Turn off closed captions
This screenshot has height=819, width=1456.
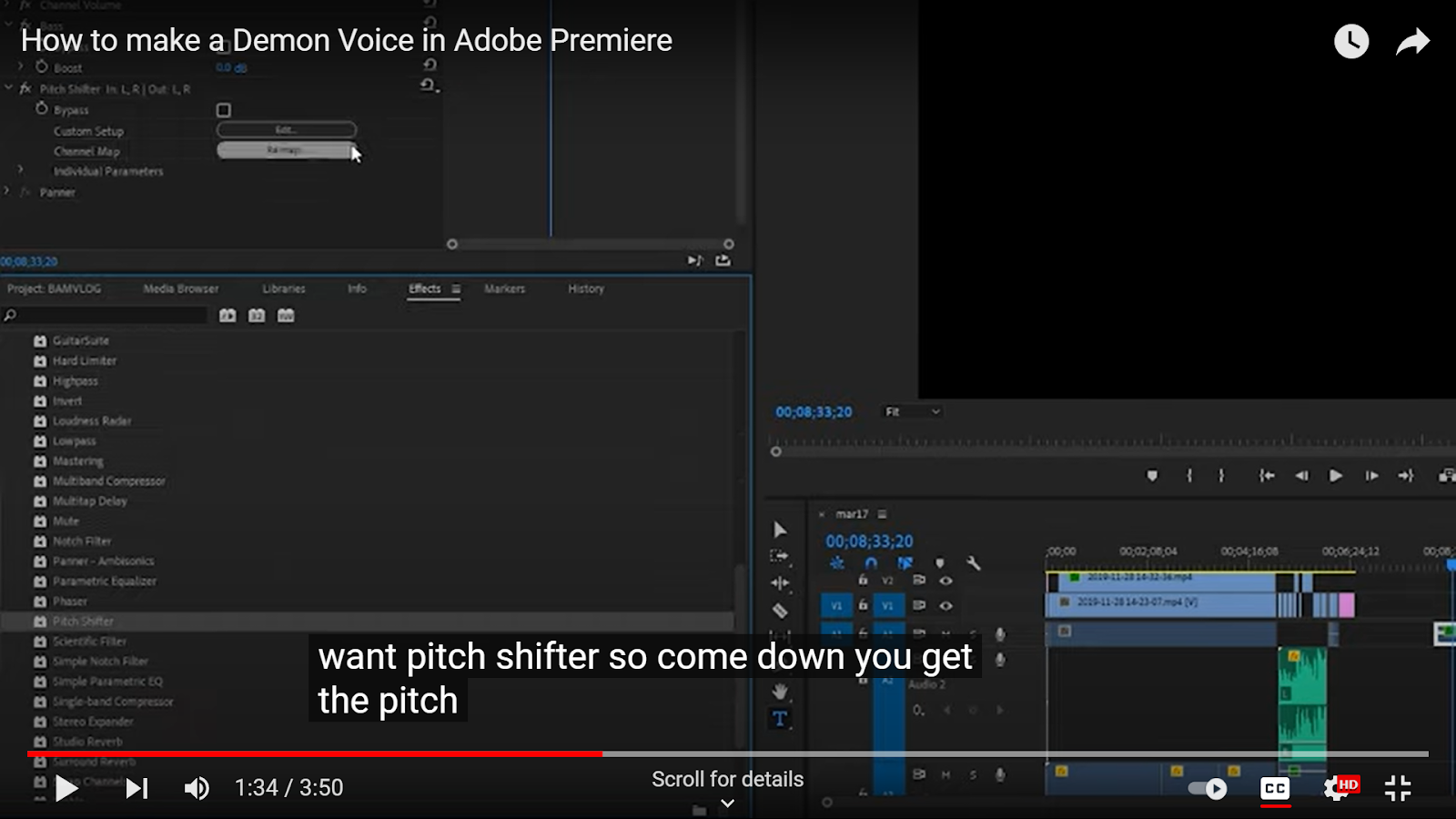click(x=1275, y=788)
